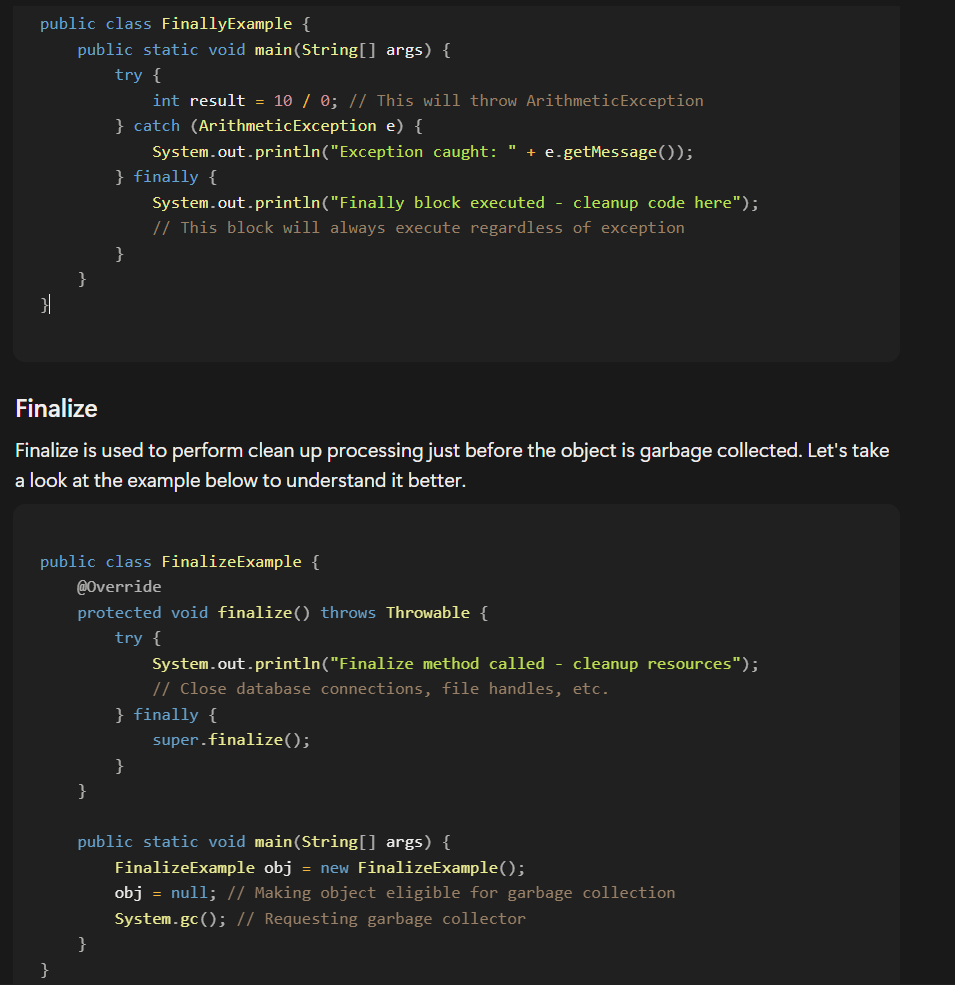Screen dimensions: 955x985
Task: Click "int result = 10 / 0;" statement
Action: coord(245,101)
